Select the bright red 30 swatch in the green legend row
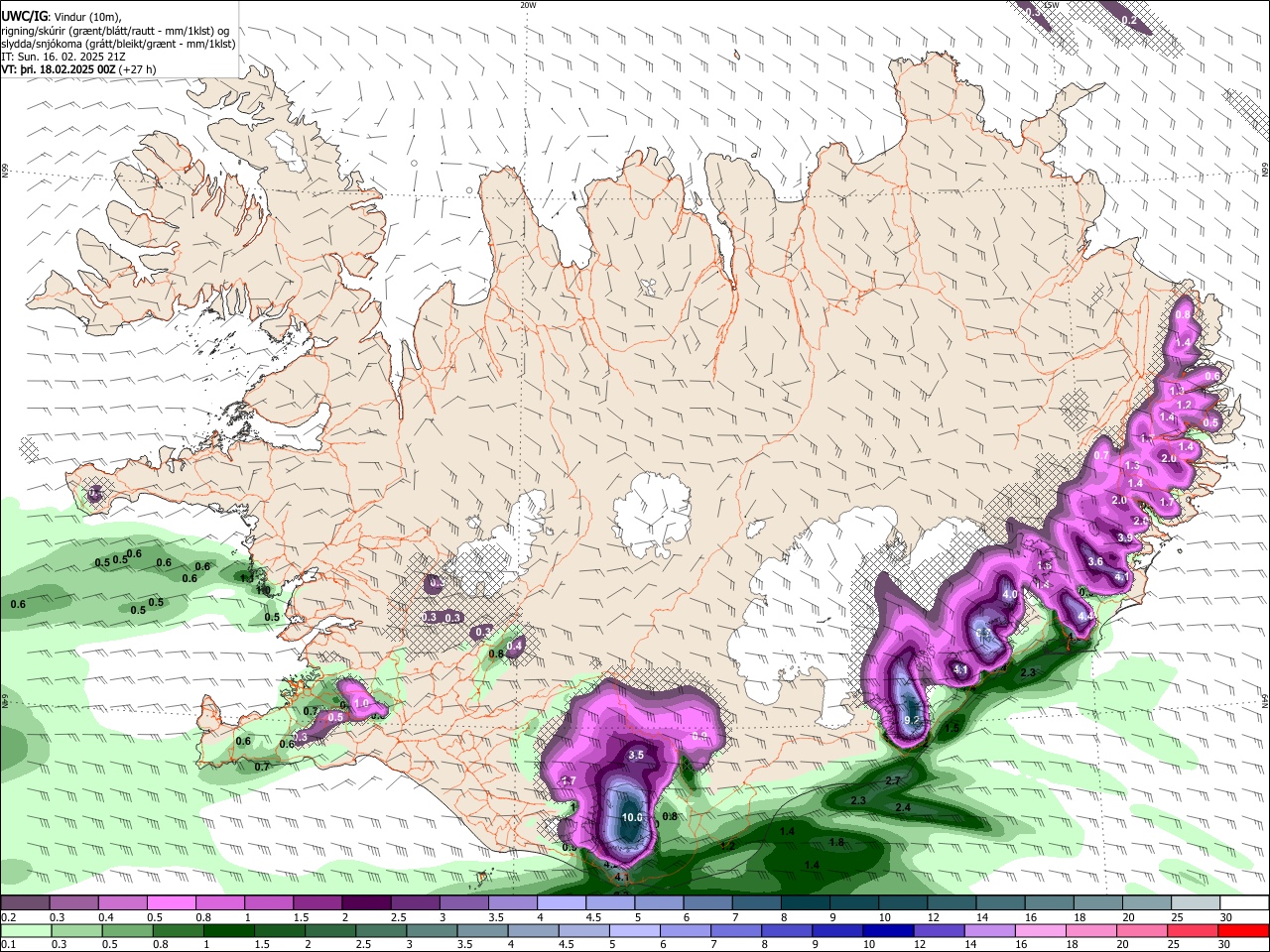This screenshot has width=1270, height=952. coord(1244,930)
